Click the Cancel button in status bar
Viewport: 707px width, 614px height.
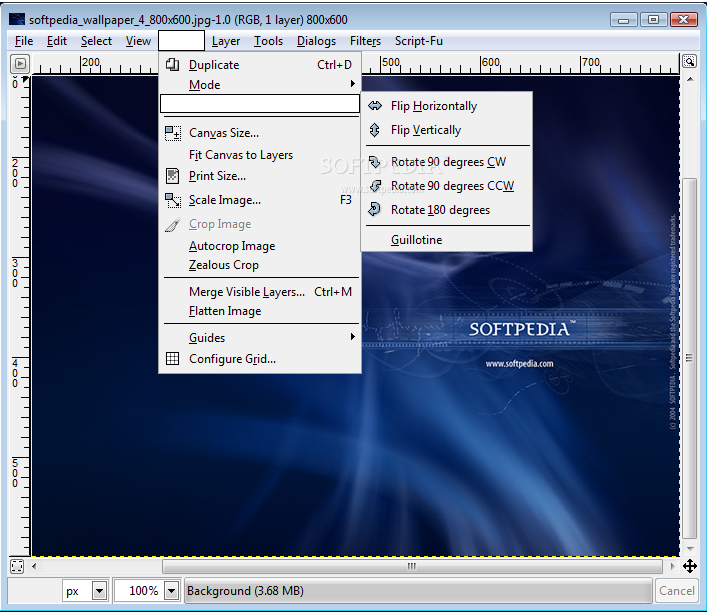click(676, 591)
